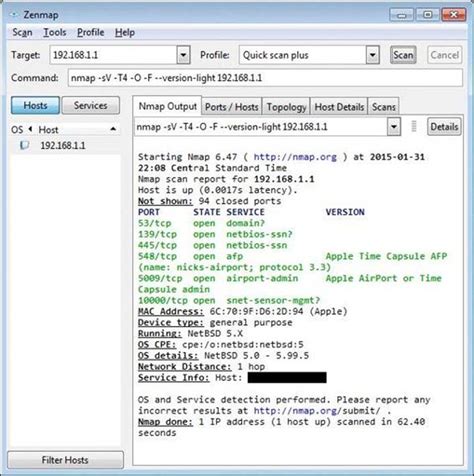This screenshot has width=474, height=476.
Task: Click the Target input field
Action: point(113,55)
